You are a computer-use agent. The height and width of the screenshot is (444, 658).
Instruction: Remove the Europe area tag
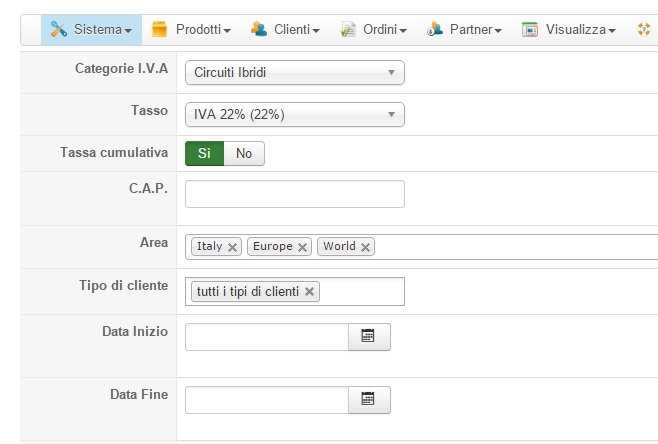302,247
